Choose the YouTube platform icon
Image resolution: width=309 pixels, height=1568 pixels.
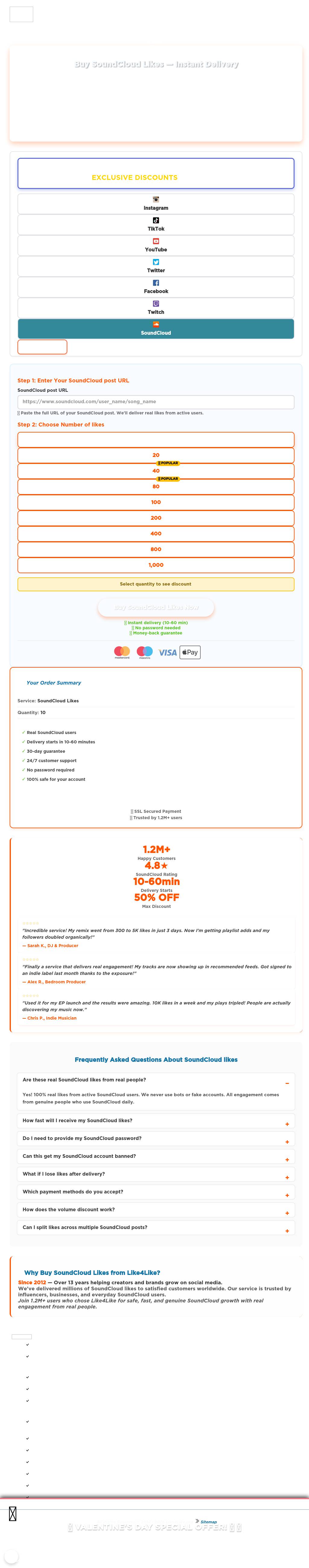(156, 241)
